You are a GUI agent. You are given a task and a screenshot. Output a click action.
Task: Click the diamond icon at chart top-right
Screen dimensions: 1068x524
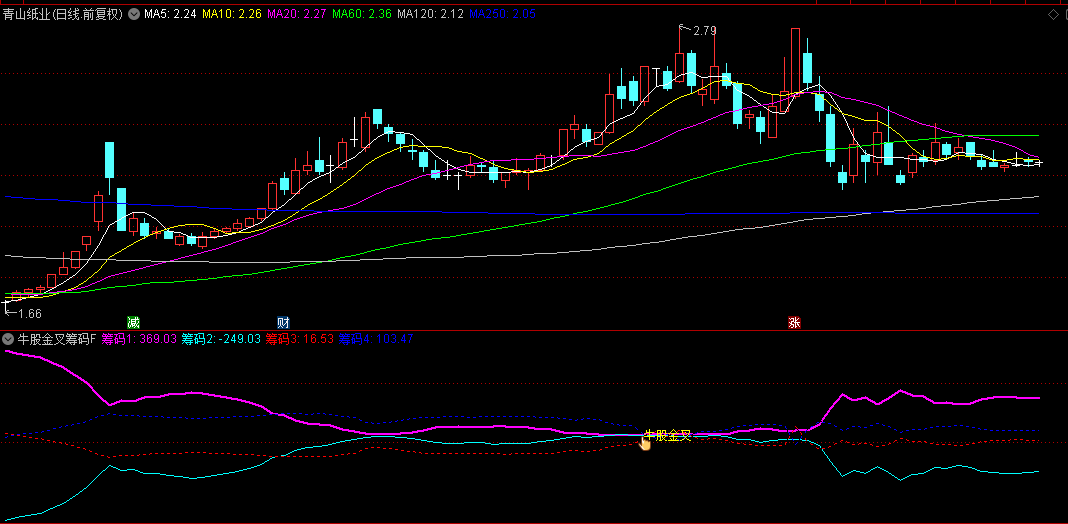coord(1053,14)
